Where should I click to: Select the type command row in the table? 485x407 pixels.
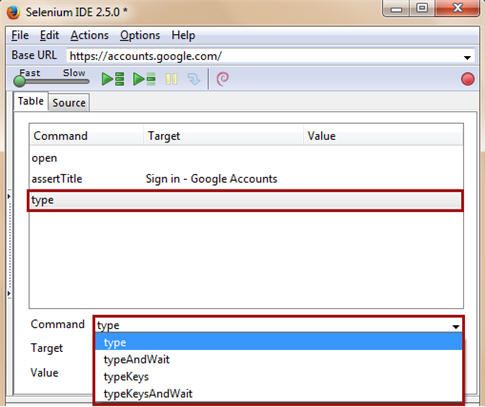(246, 200)
